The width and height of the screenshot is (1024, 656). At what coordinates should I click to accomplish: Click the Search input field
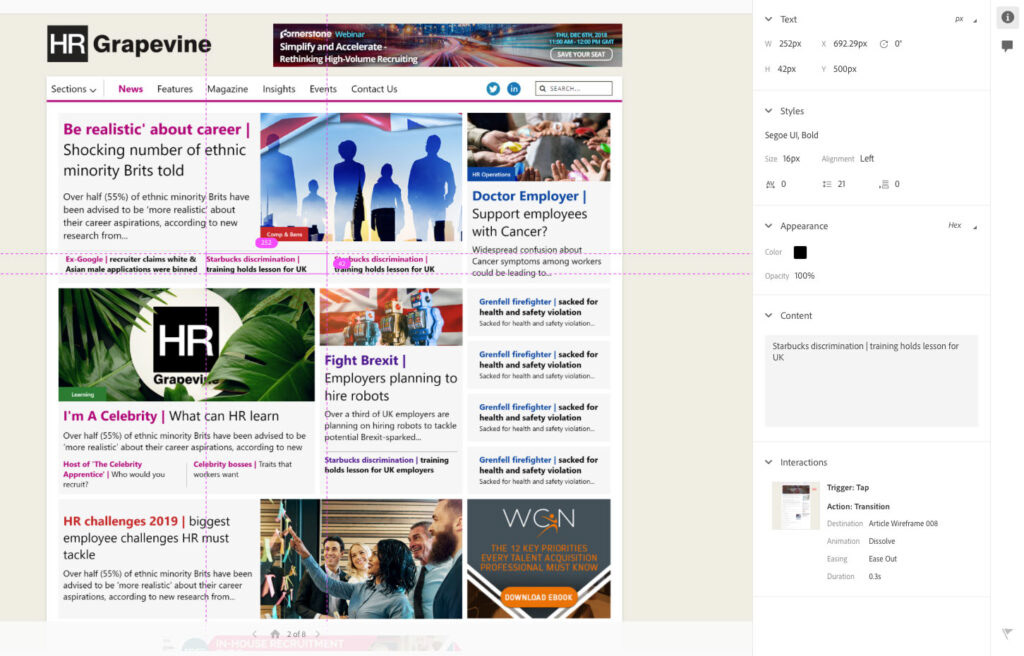coord(574,88)
